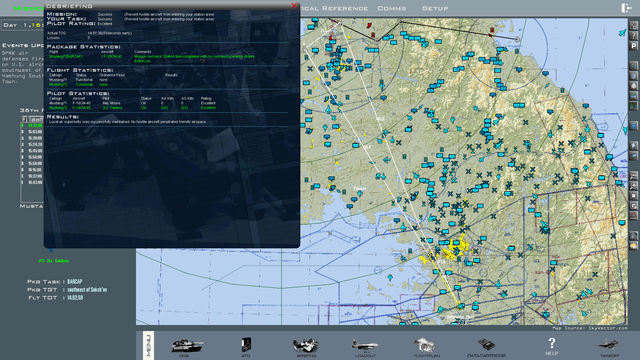The width and height of the screenshot is (640, 360).
Task: Open the Flightplan icon
Action: pyautogui.click(x=425, y=345)
